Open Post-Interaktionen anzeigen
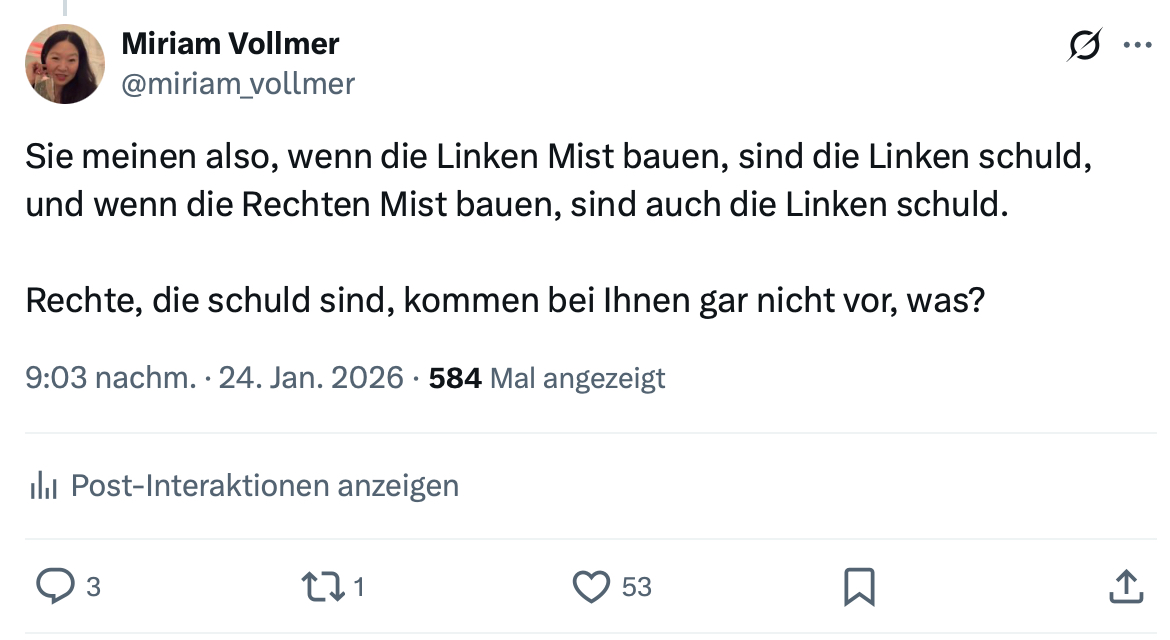The height and width of the screenshot is (640, 1170). (x=265, y=486)
